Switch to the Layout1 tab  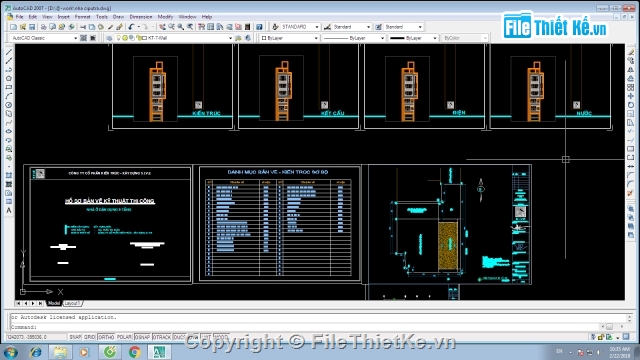[73, 303]
